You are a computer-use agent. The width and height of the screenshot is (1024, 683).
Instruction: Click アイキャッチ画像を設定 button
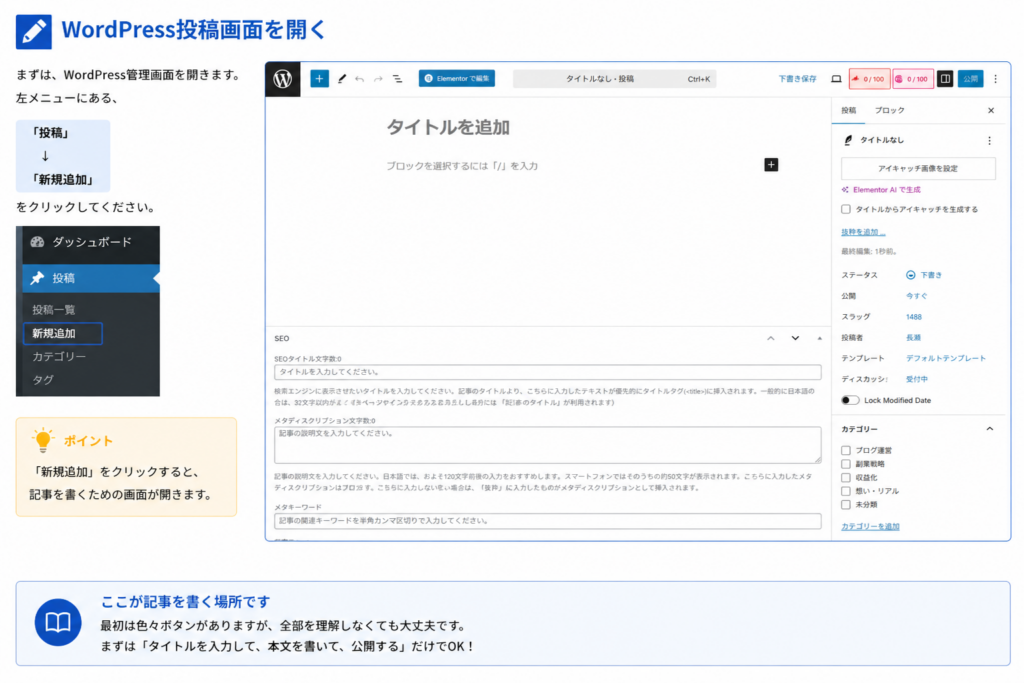pyautogui.click(x=918, y=168)
